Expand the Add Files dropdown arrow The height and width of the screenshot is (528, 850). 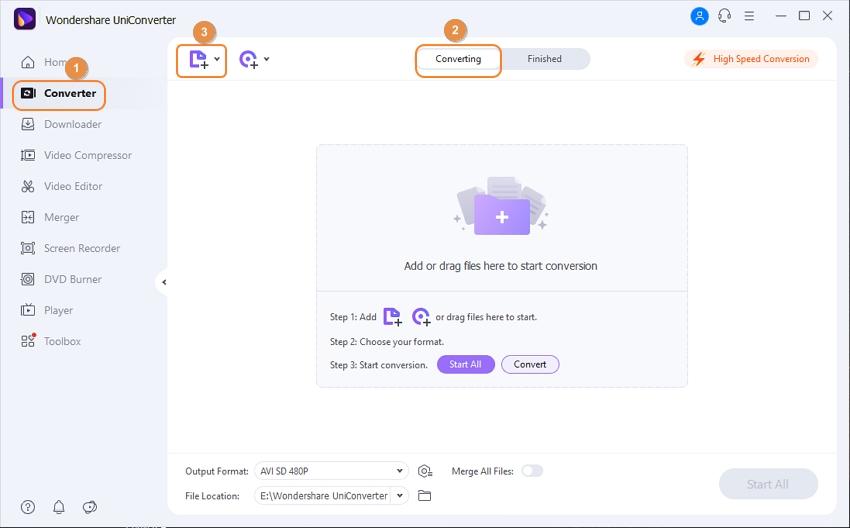[217, 59]
